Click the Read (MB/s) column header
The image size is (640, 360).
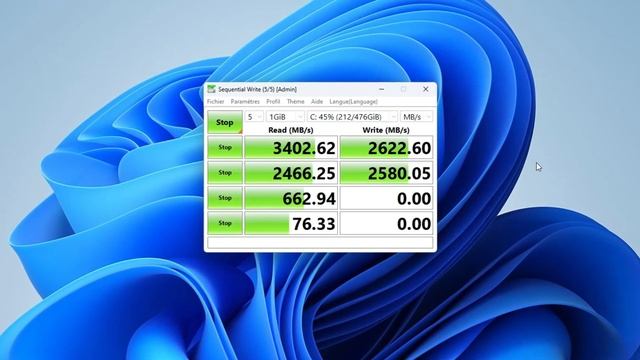tap(291, 130)
